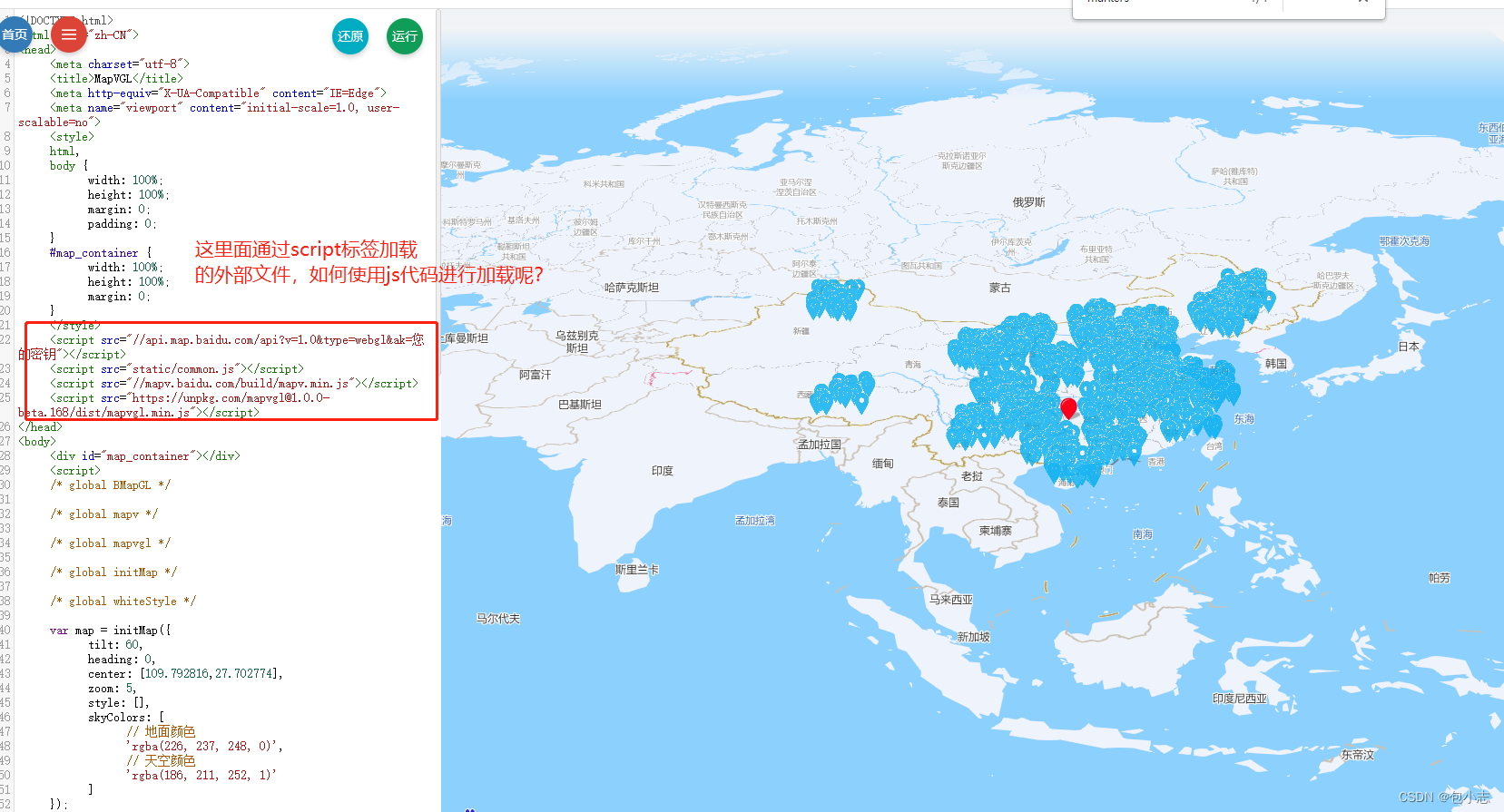The image size is (1504, 812).
Task: Click the 新疆 region label
Action: point(801,331)
